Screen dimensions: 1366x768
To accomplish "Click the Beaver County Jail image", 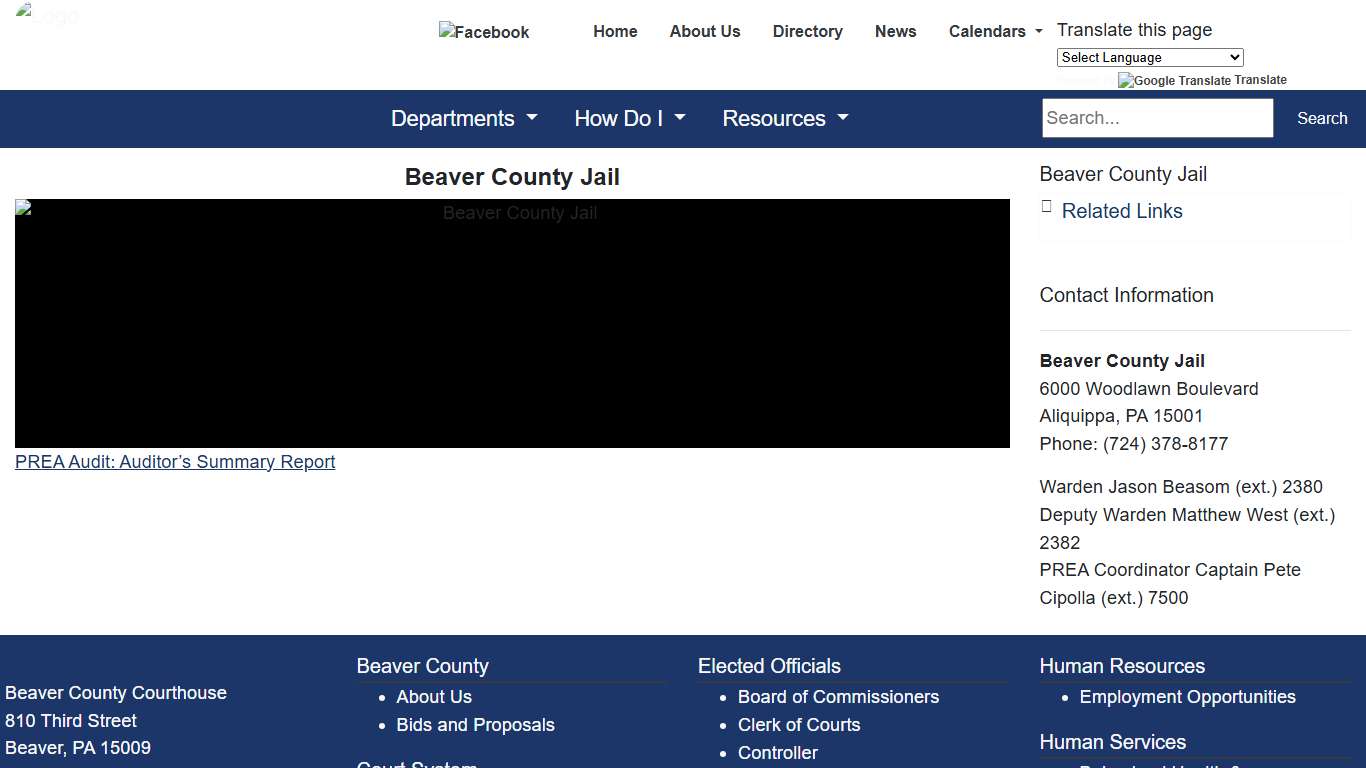I will (x=512, y=322).
